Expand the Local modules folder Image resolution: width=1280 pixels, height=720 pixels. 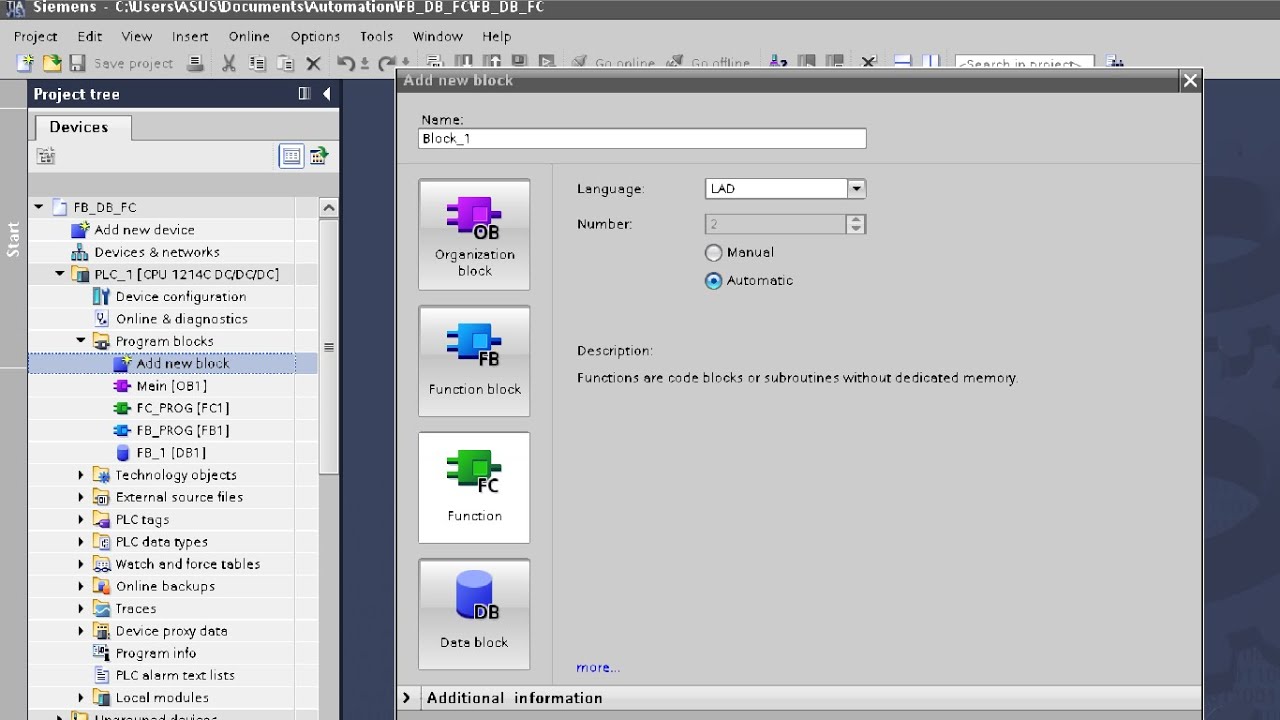(x=81, y=698)
